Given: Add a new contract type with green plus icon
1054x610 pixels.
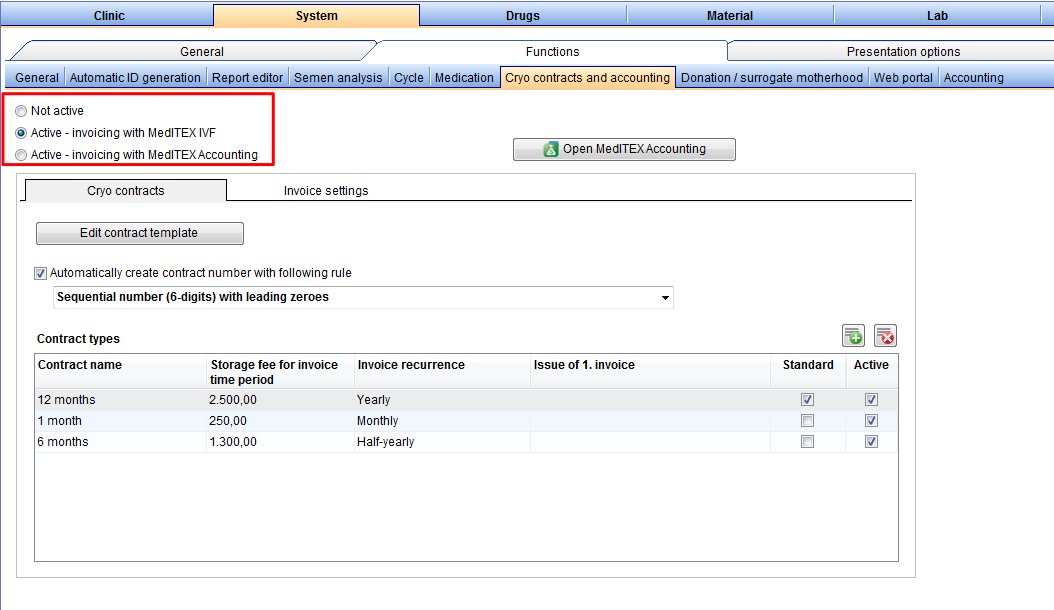Looking at the screenshot, I should coord(854,336).
